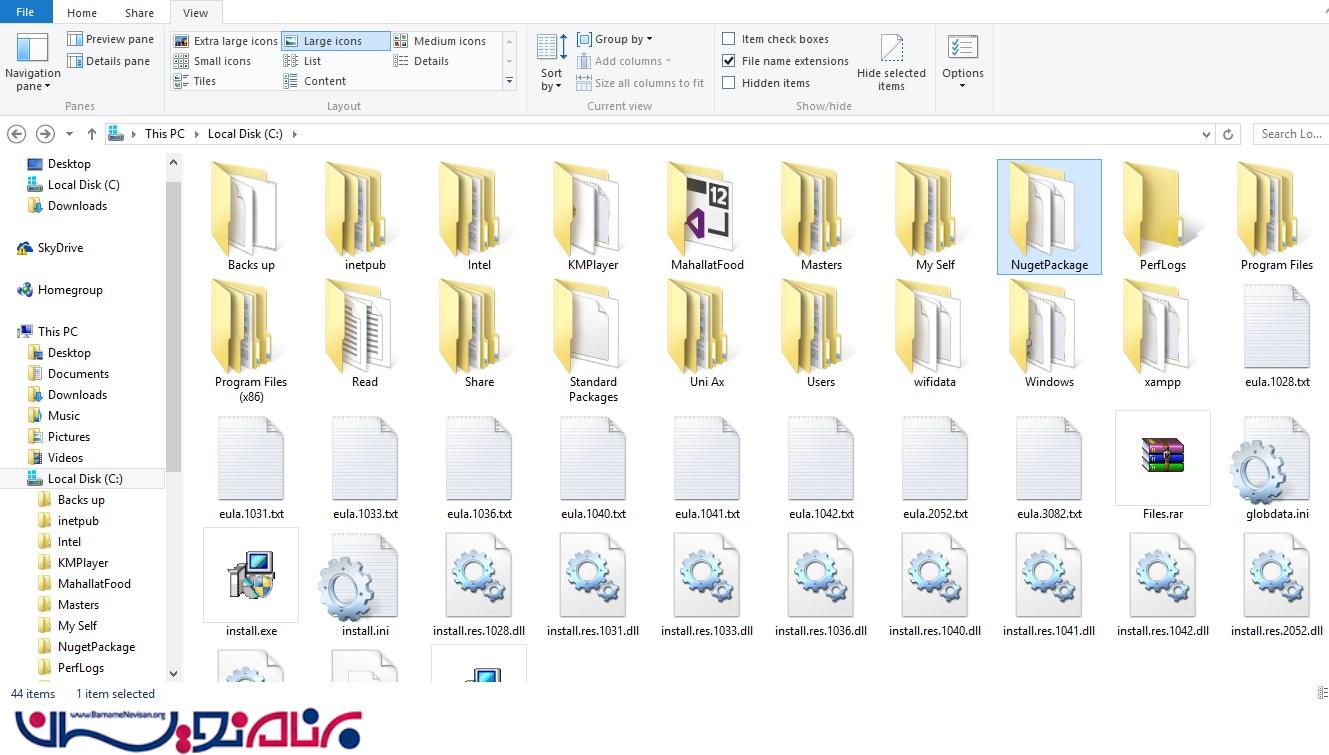This screenshot has width=1329, height=755.
Task: Select the eula.1033.txt file
Action: pos(365,466)
